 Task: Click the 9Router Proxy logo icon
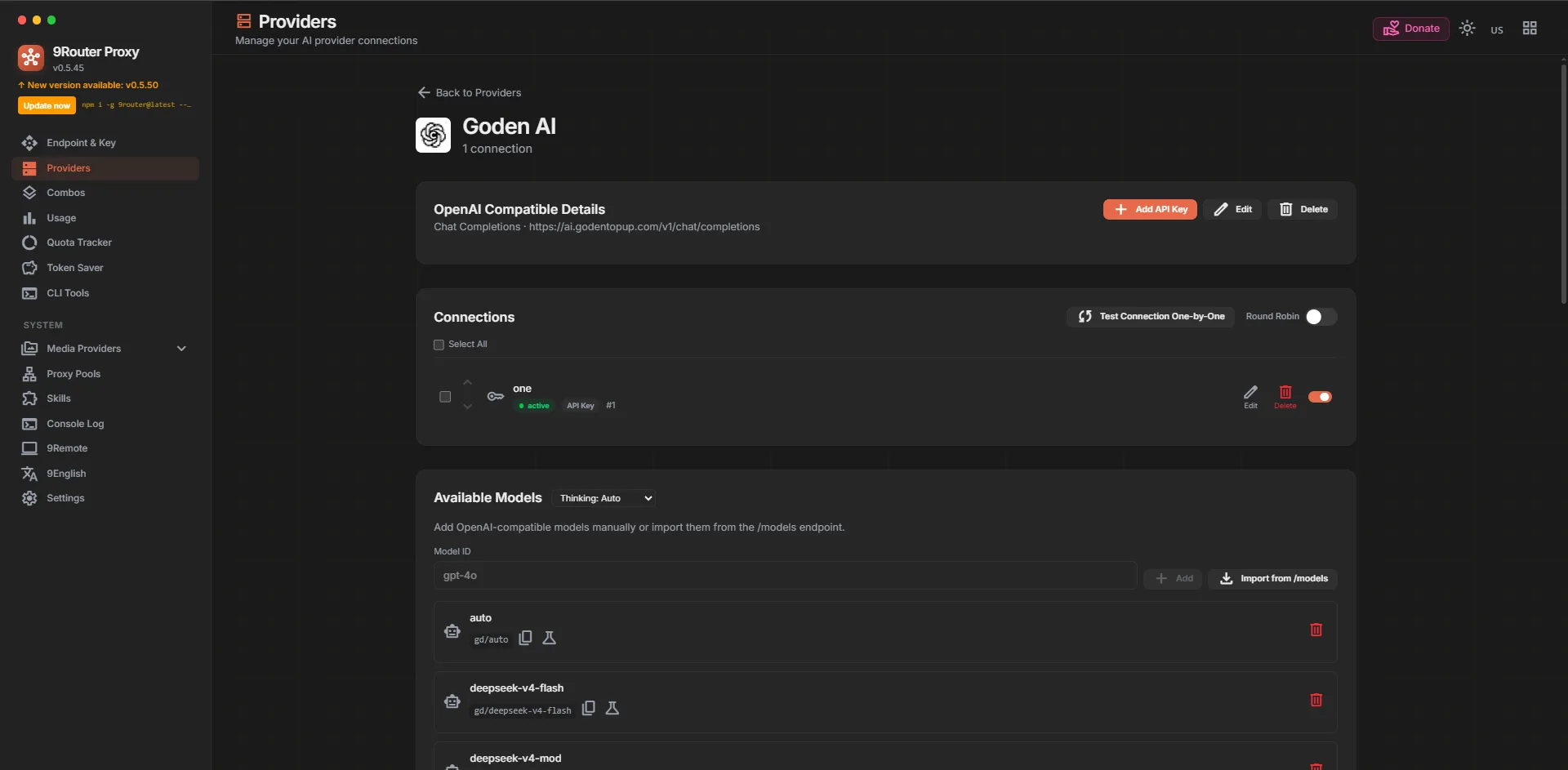point(31,57)
